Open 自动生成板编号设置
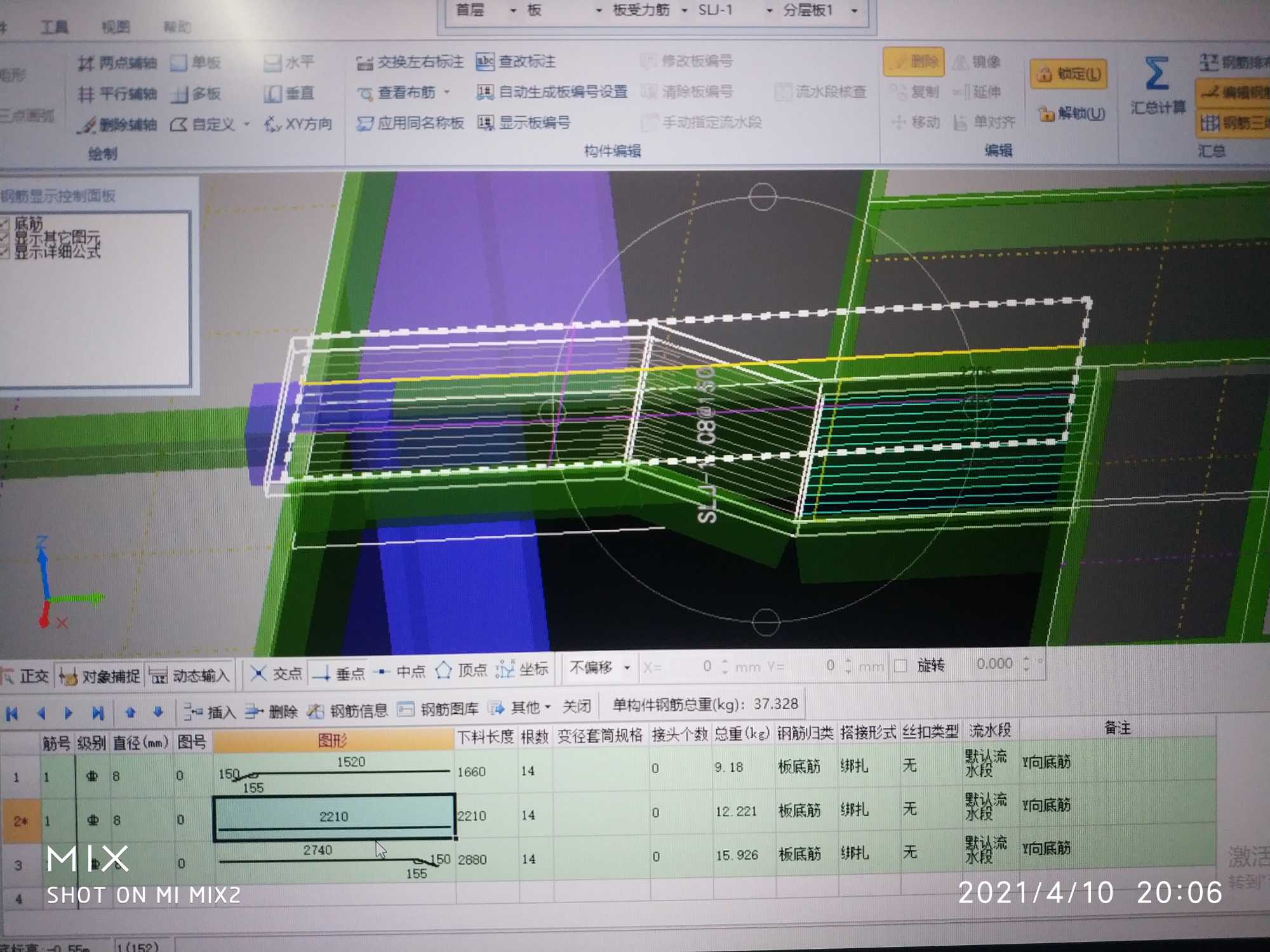 (551, 92)
